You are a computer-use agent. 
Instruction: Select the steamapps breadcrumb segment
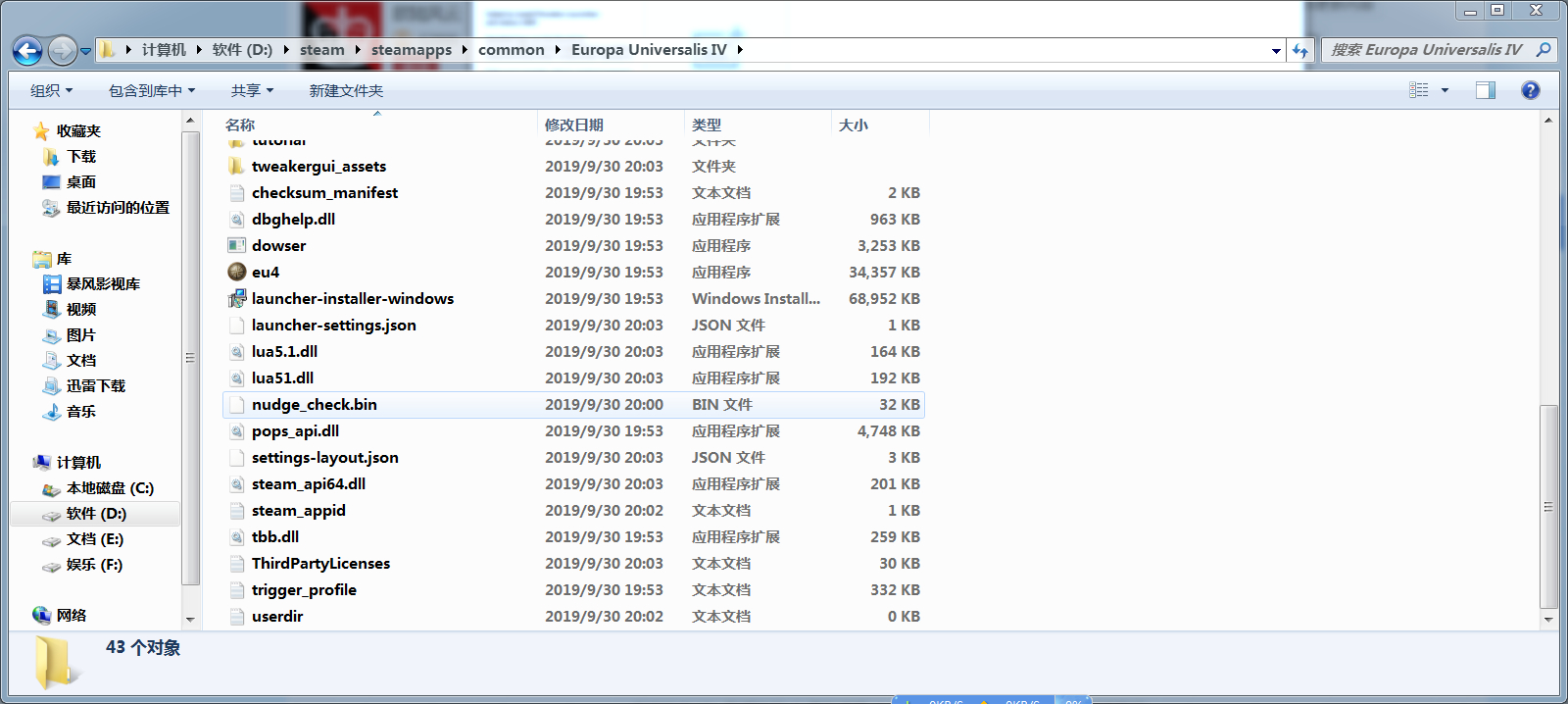tap(412, 50)
